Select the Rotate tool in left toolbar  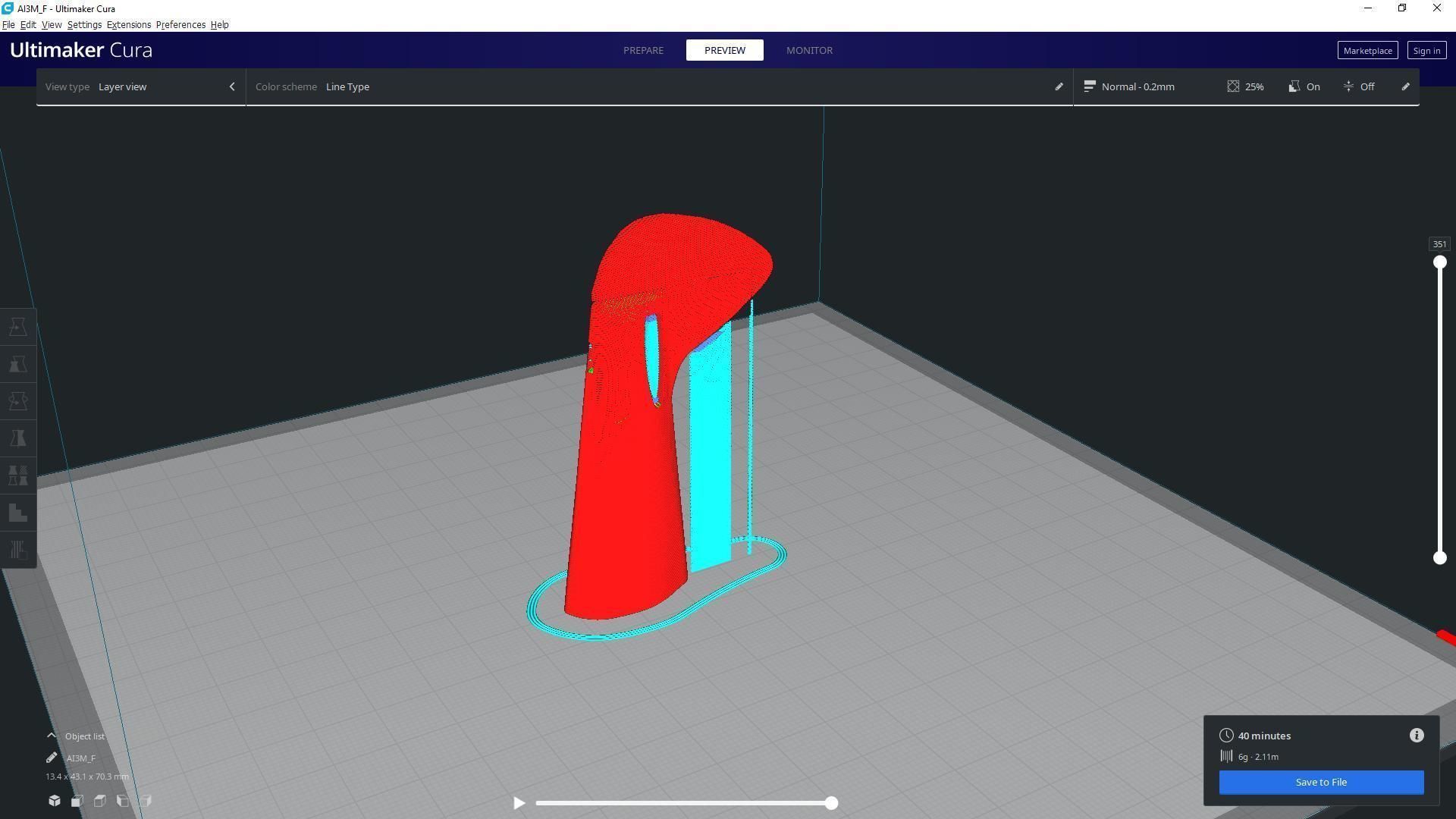pyautogui.click(x=18, y=401)
